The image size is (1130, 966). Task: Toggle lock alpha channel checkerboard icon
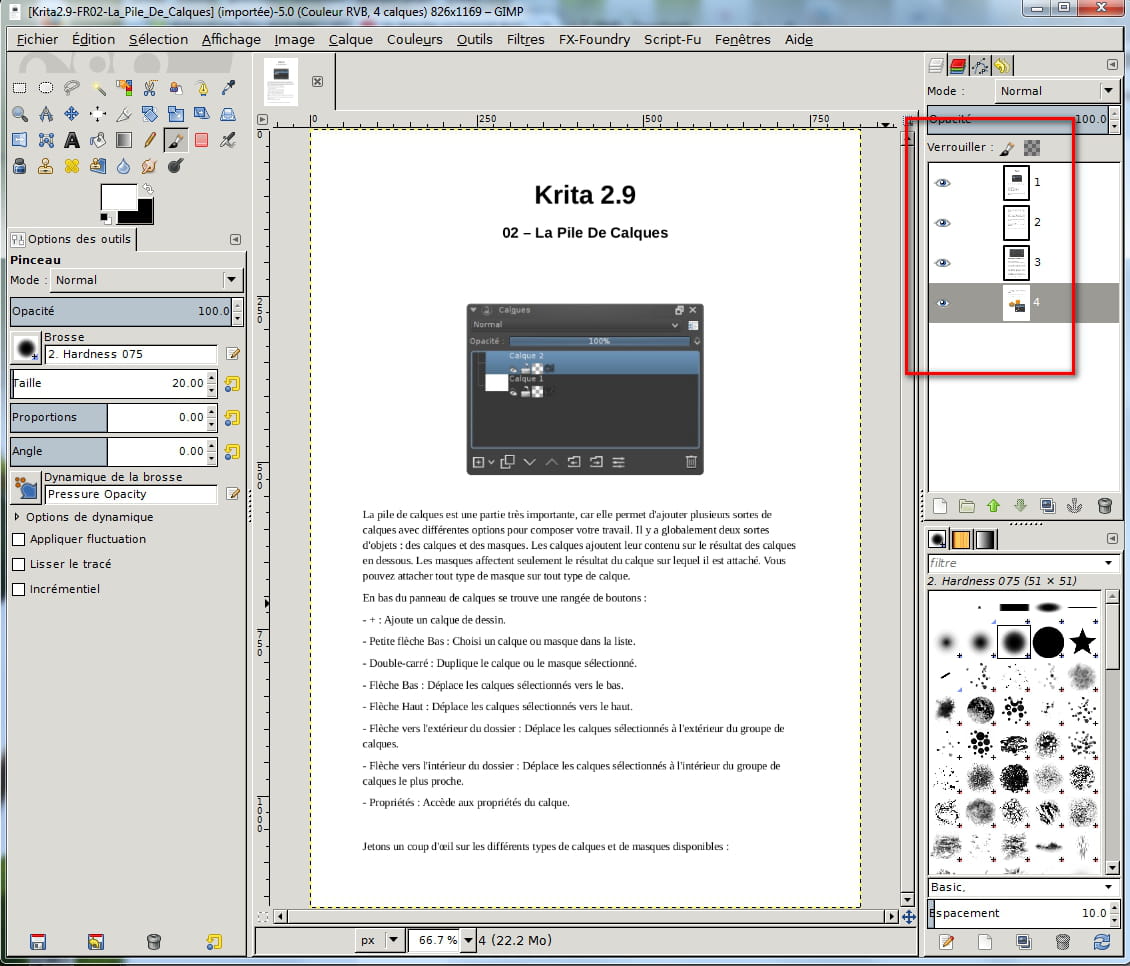[x=1032, y=148]
